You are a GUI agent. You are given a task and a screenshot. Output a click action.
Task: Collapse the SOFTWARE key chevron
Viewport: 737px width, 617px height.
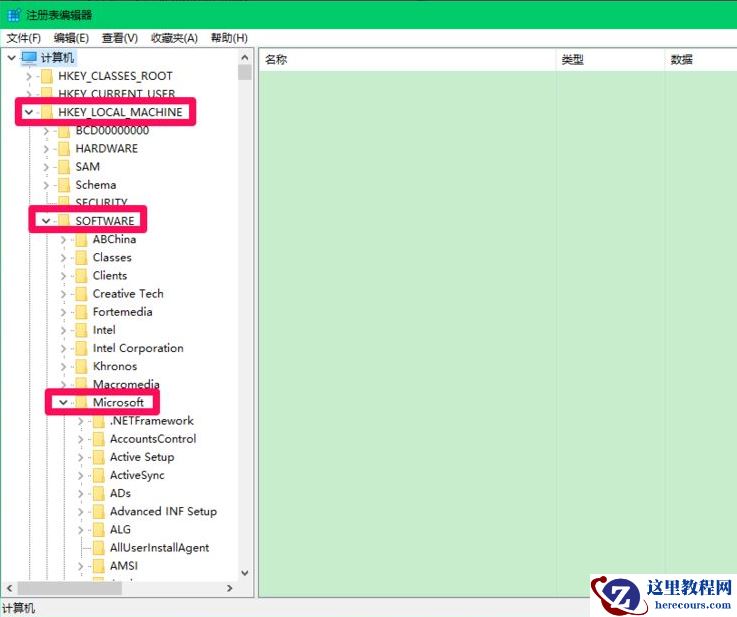(46, 221)
